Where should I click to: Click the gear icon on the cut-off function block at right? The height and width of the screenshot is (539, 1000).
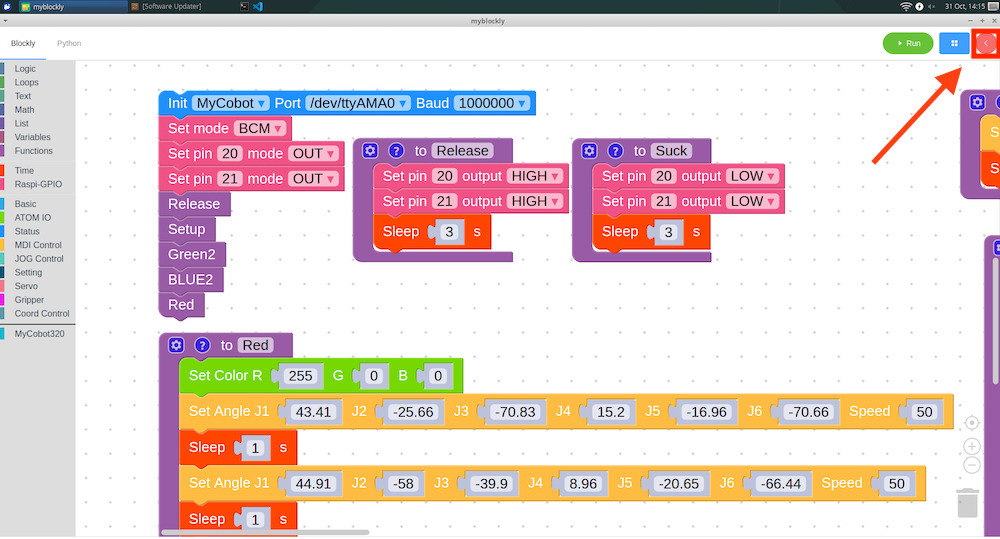[x=978, y=102]
